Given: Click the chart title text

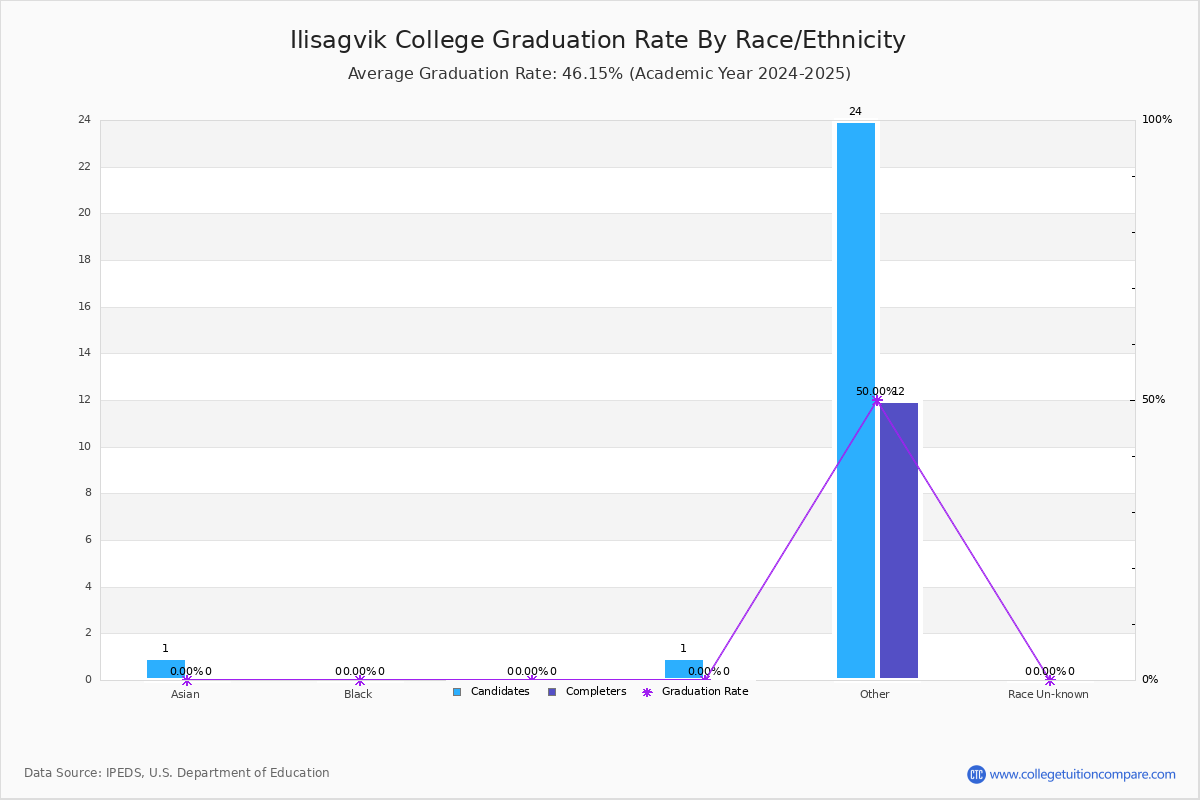Looking at the screenshot, I should pyautogui.click(x=598, y=40).
